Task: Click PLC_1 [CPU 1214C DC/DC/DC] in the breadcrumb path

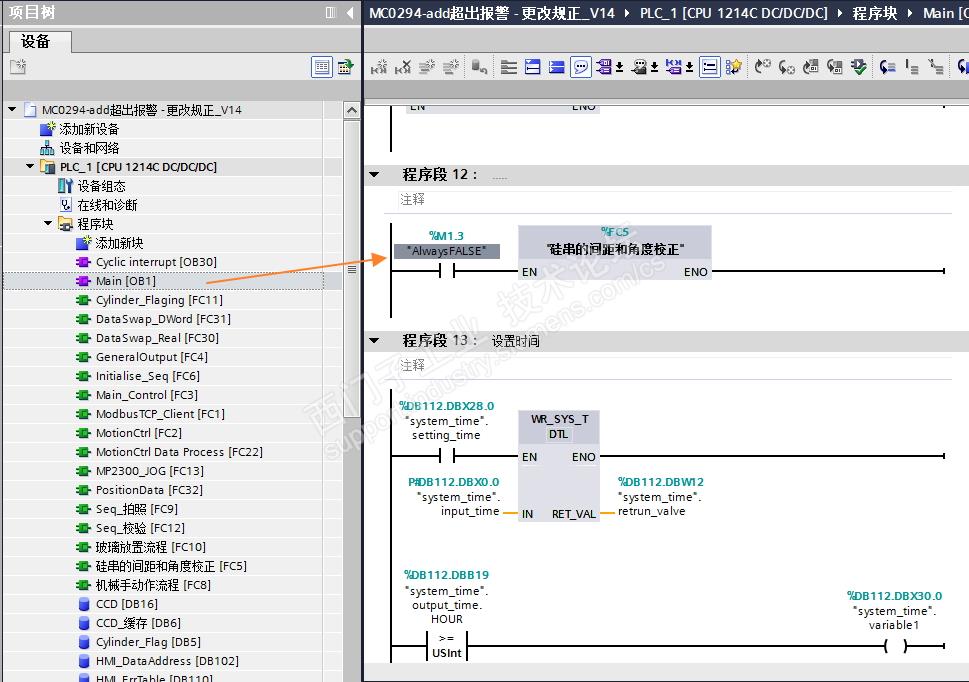Action: [x=734, y=13]
